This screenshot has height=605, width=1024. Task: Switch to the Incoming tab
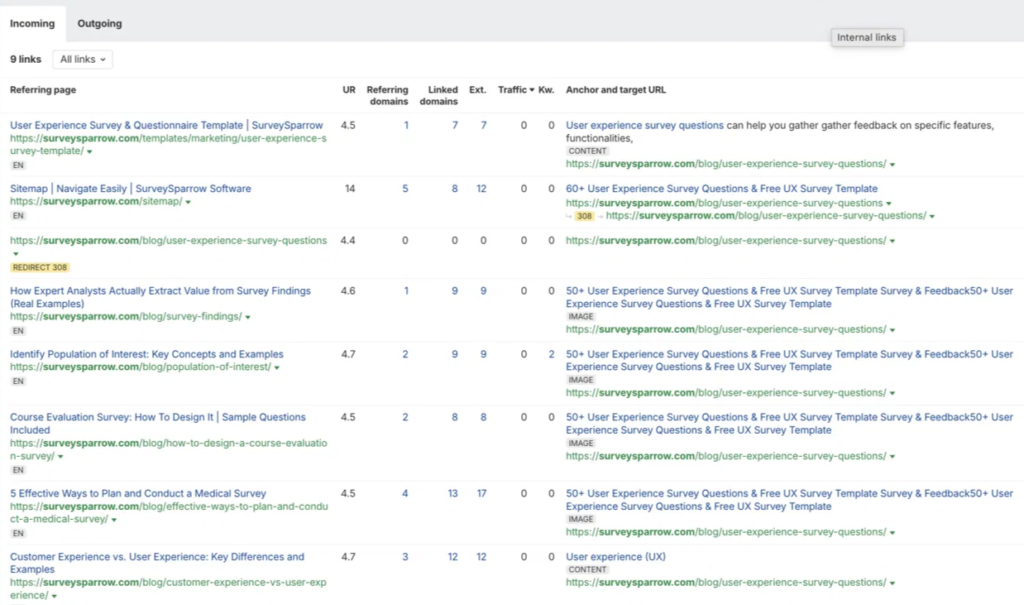point(32,24)
